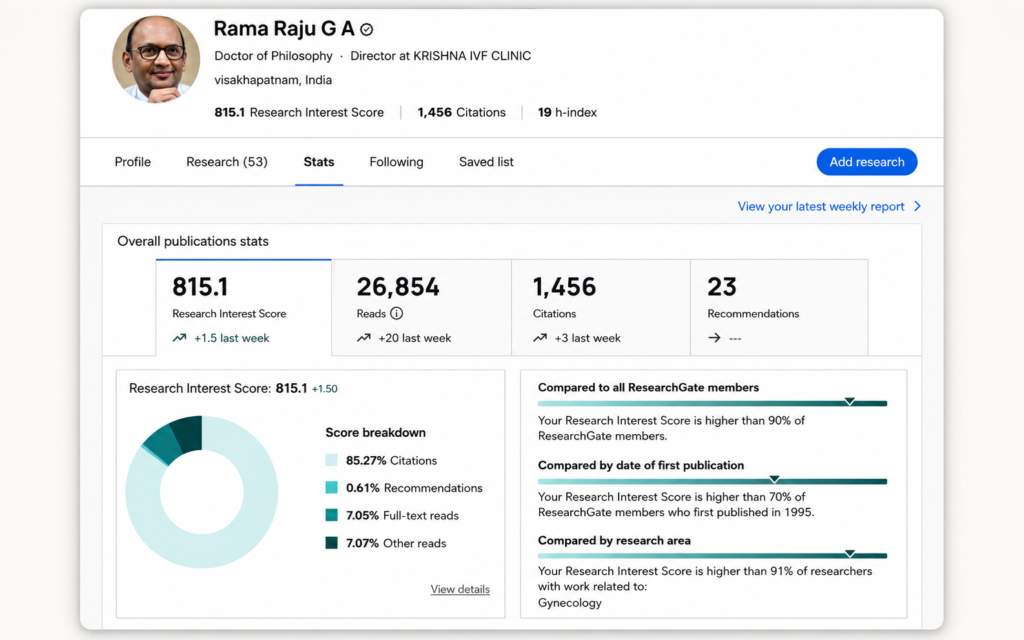Viewport: 1024px width, 640px height.
Task: Click the Doctor of Philosophy text
Action: 273,56
